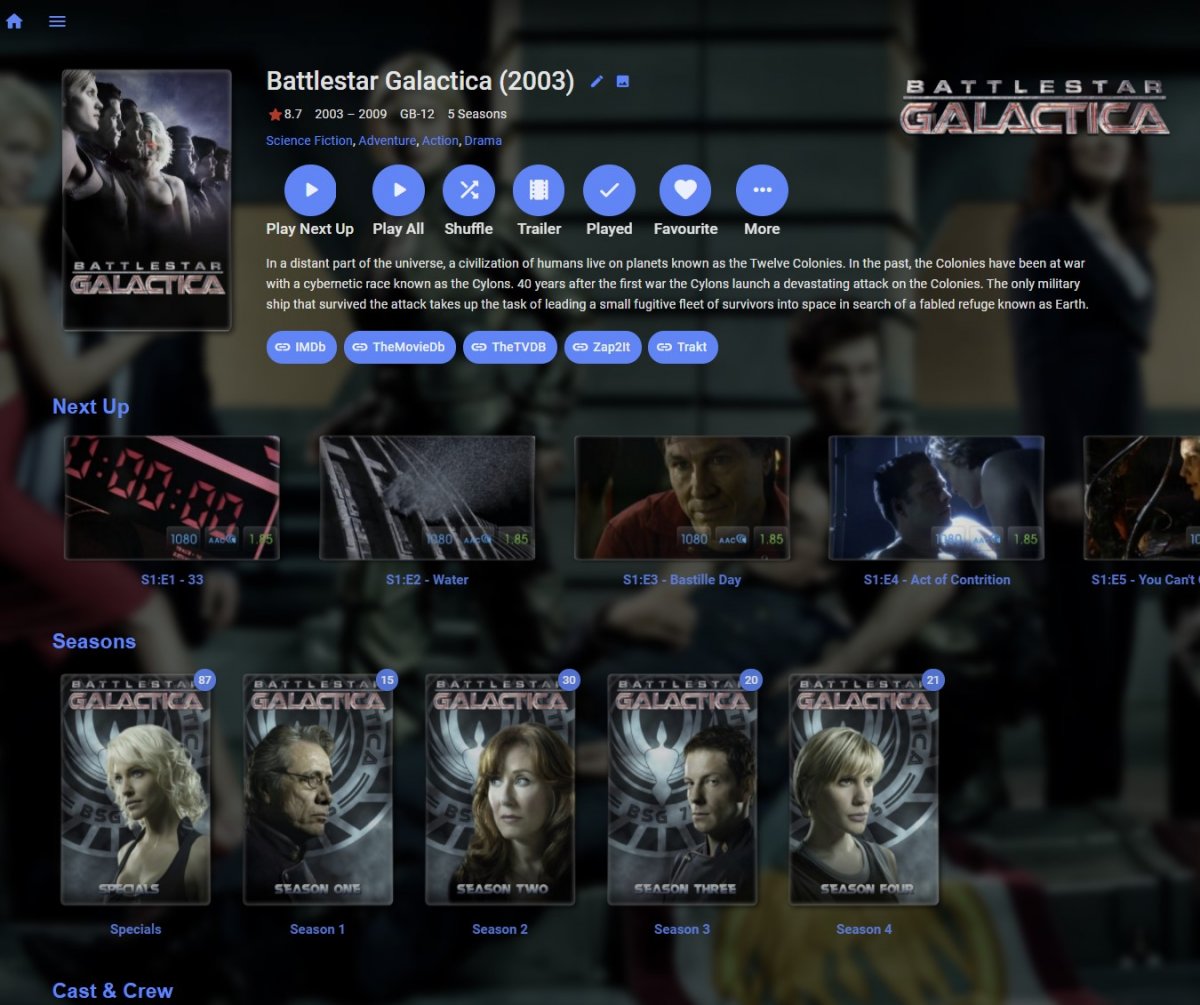This screenshot has height=1005, width=1200.
Task: Click the 'S1:E1 - 33' title text
Action: (x=172, y=580)
